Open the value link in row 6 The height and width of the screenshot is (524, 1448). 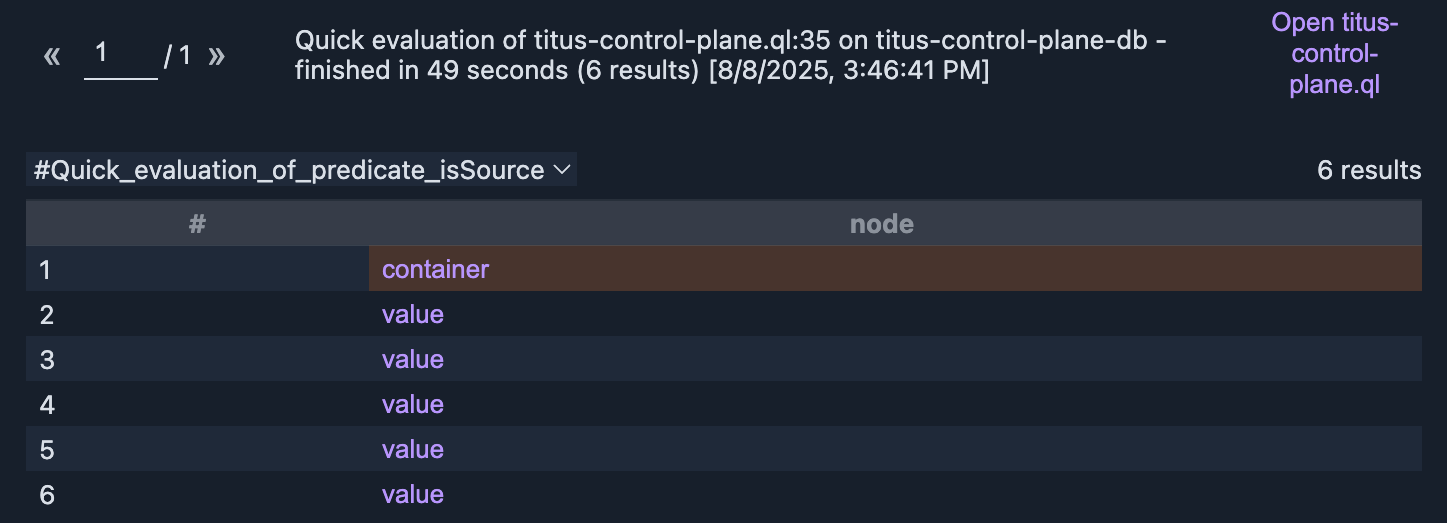pyautogui.click(x=412, y=494)
